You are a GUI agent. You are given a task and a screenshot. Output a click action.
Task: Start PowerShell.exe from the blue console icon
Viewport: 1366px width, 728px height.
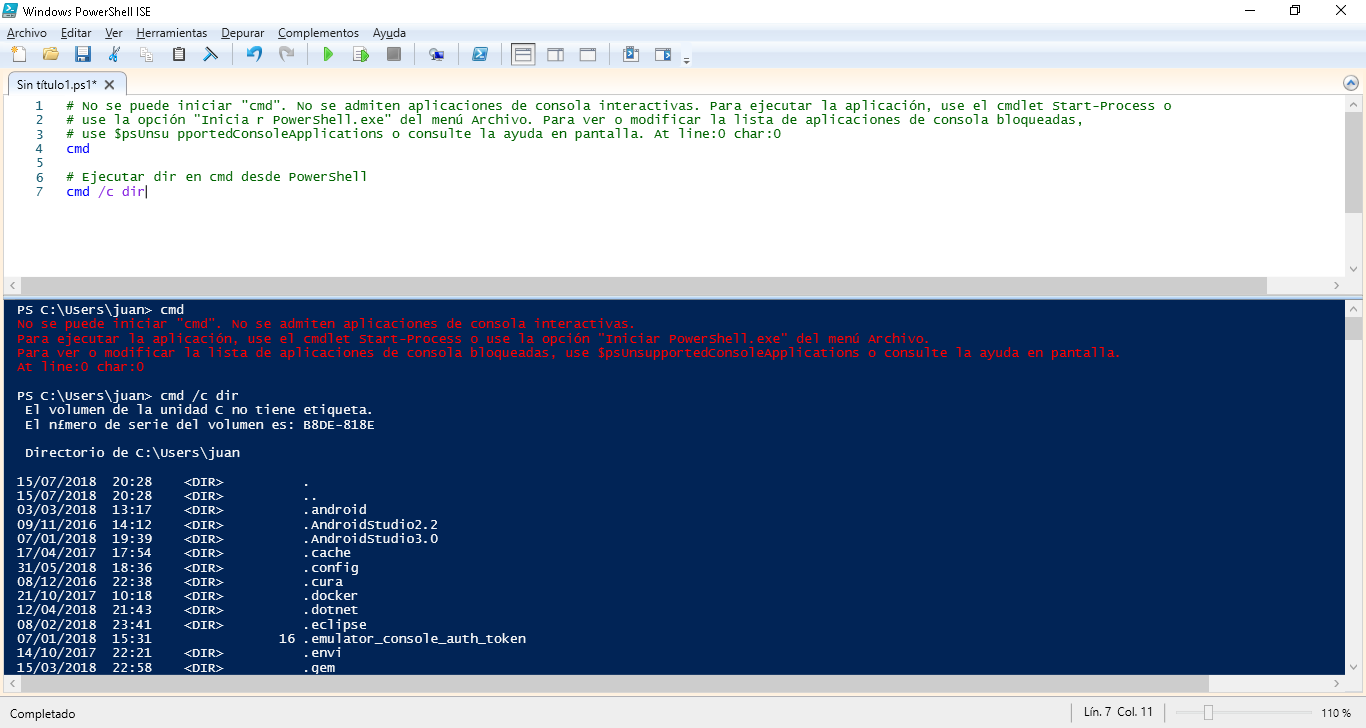480,54
